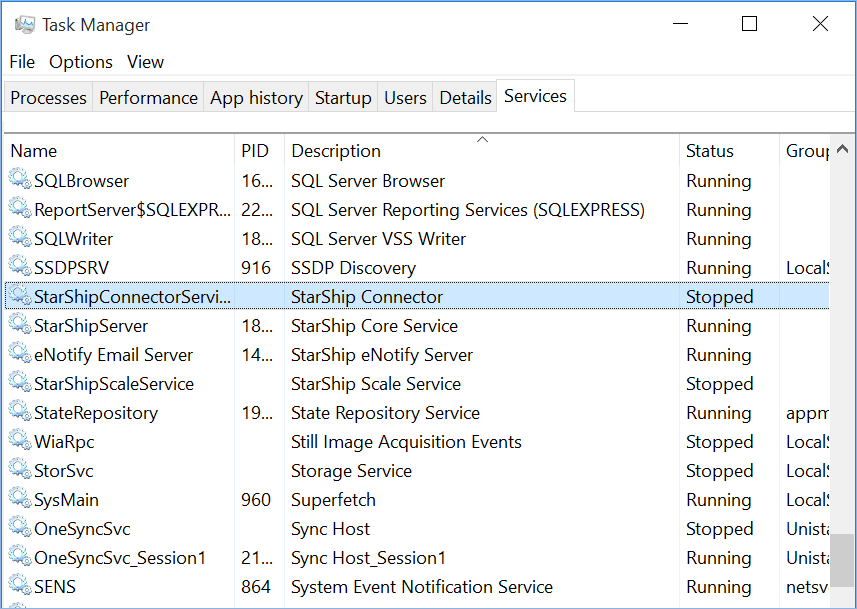Click the scrollbar up arrow
The height and width of the screenshot is (609, 857).
pyautogui.click(x=842, y=149)
